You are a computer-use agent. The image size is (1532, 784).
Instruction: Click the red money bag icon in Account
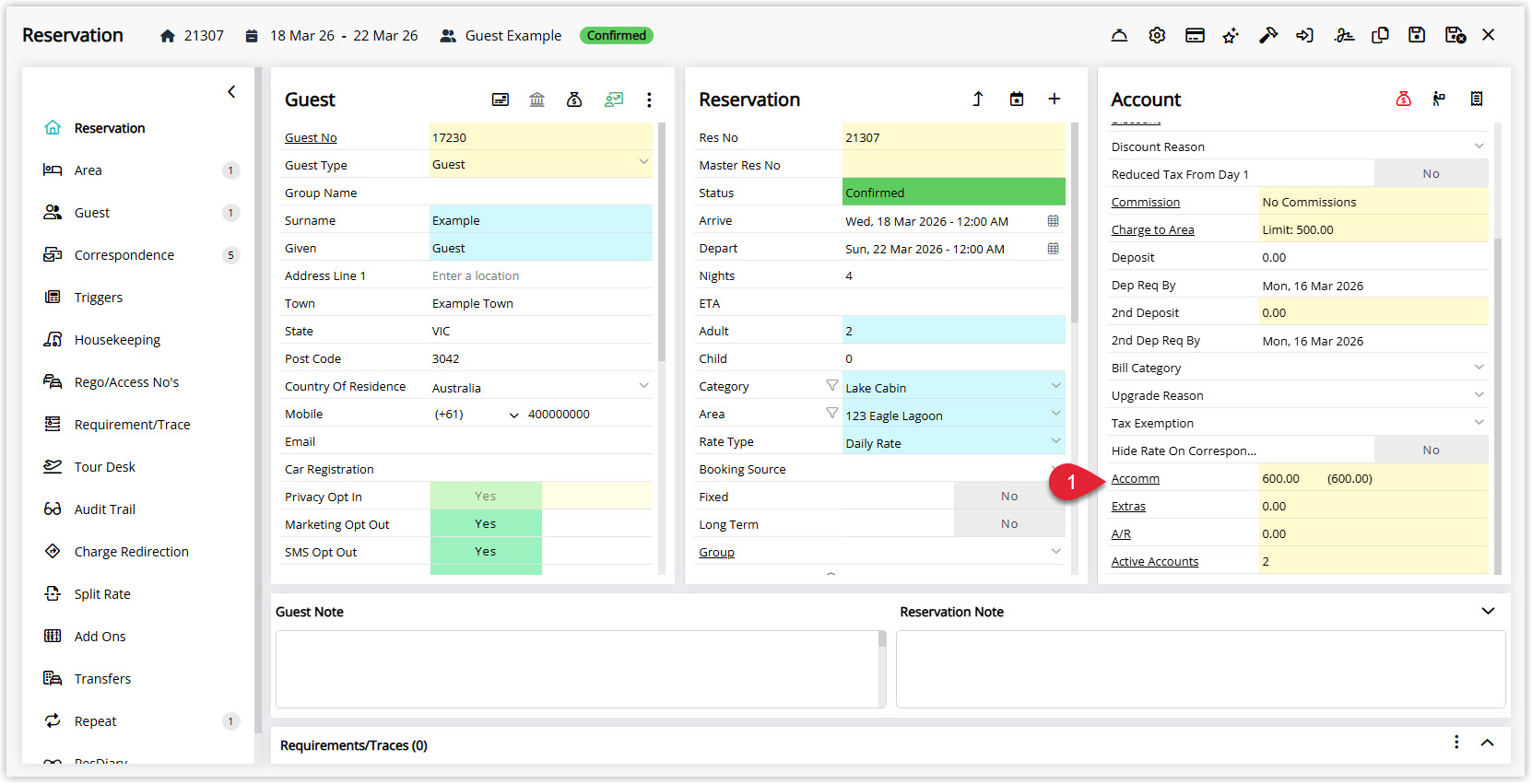click(1403, 99)
